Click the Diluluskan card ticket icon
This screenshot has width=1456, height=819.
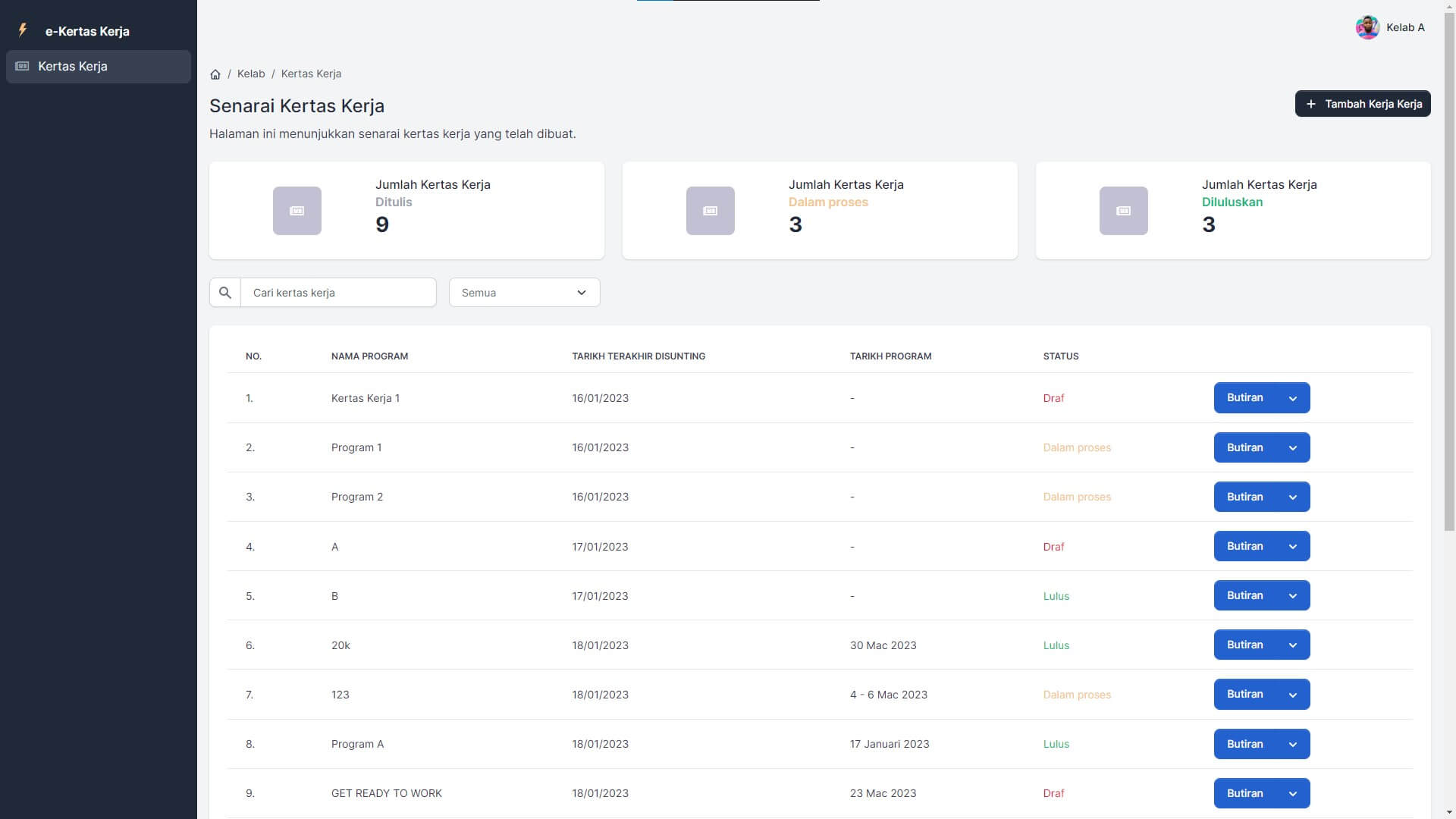[x=1123, y=211]
